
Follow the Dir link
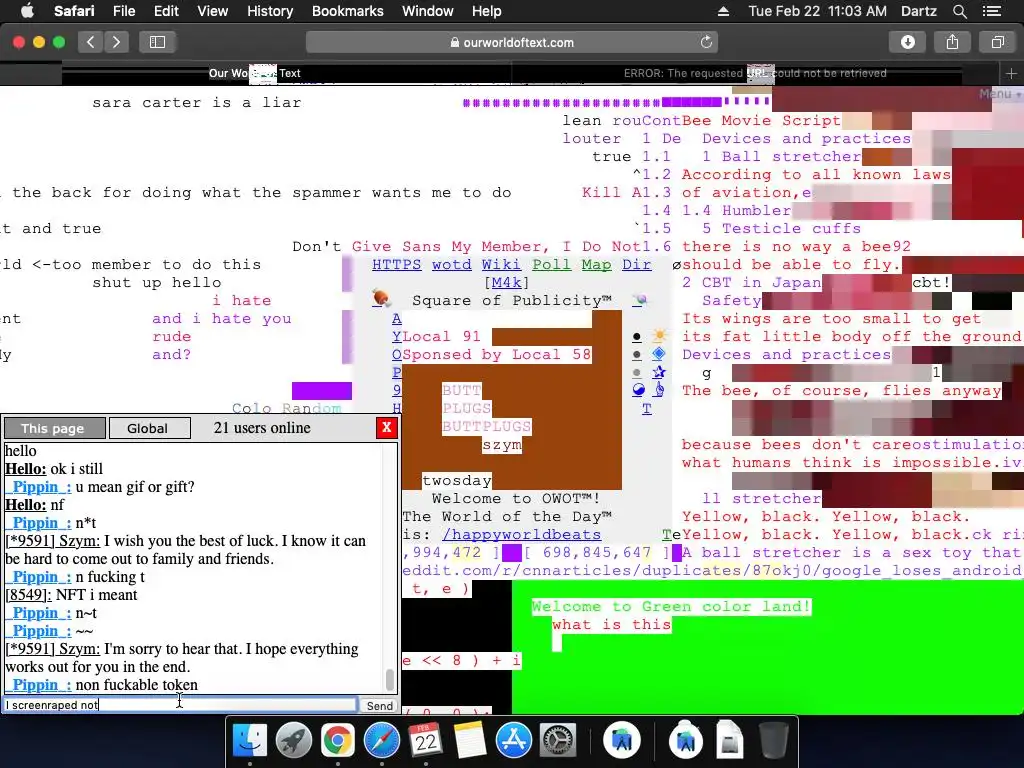coord(636,264)
